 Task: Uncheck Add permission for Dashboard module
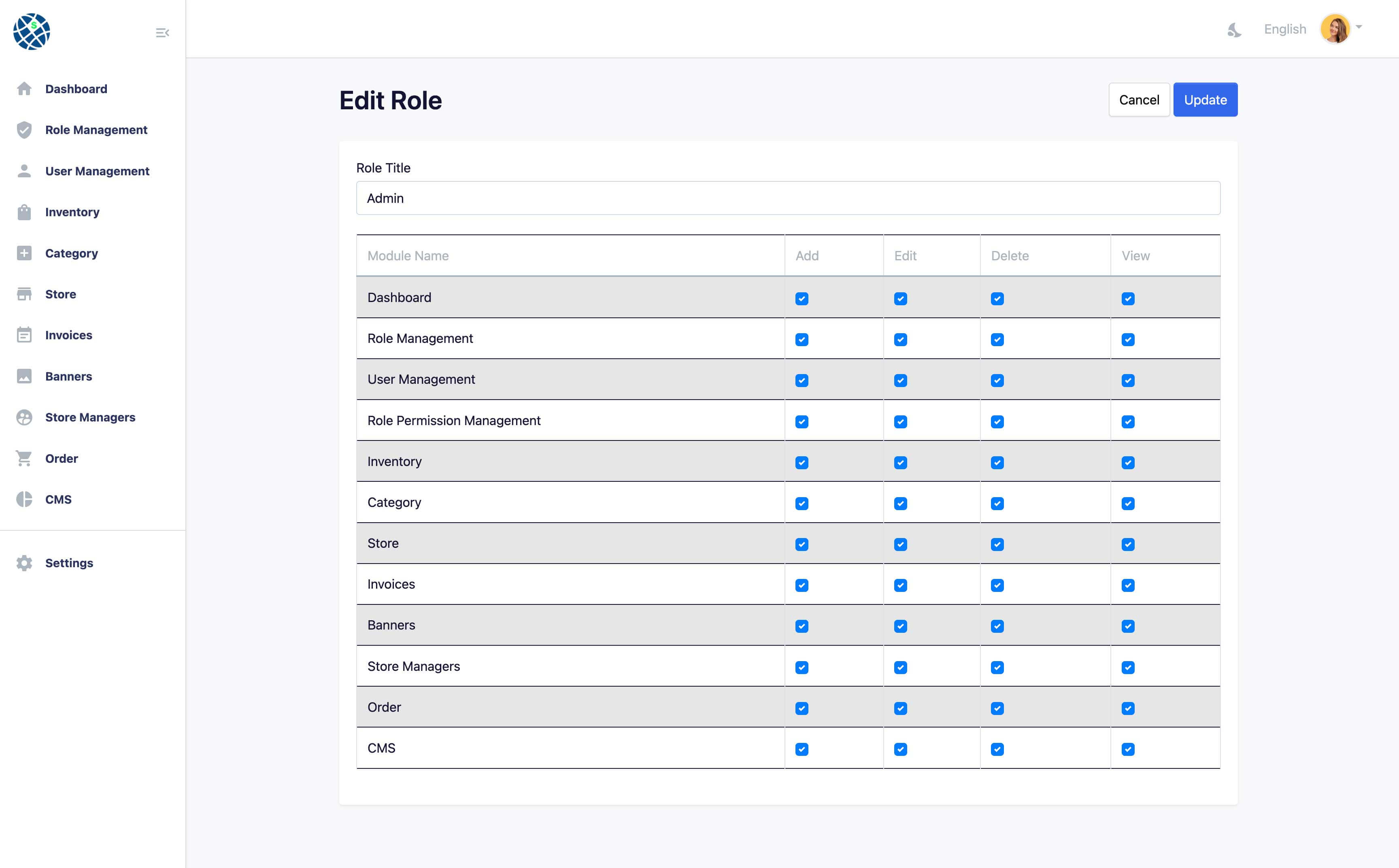(x=802, y=298)
